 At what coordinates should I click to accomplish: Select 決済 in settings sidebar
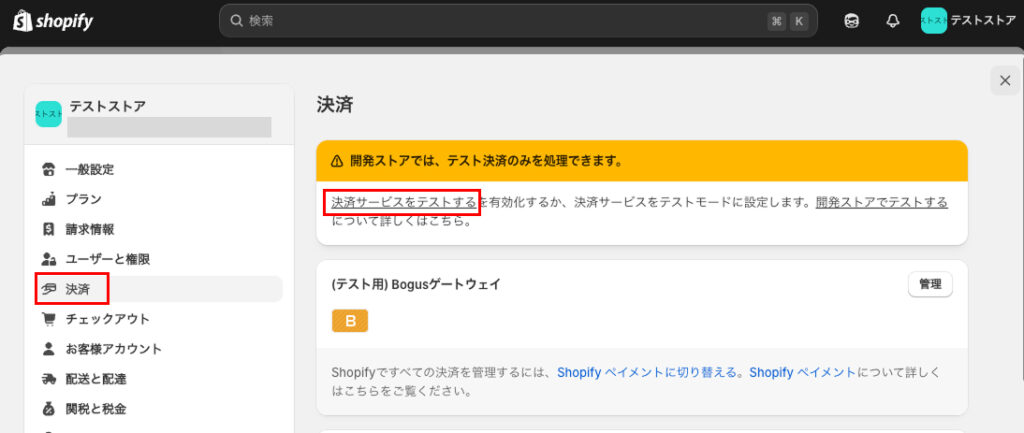pos(77,289)
